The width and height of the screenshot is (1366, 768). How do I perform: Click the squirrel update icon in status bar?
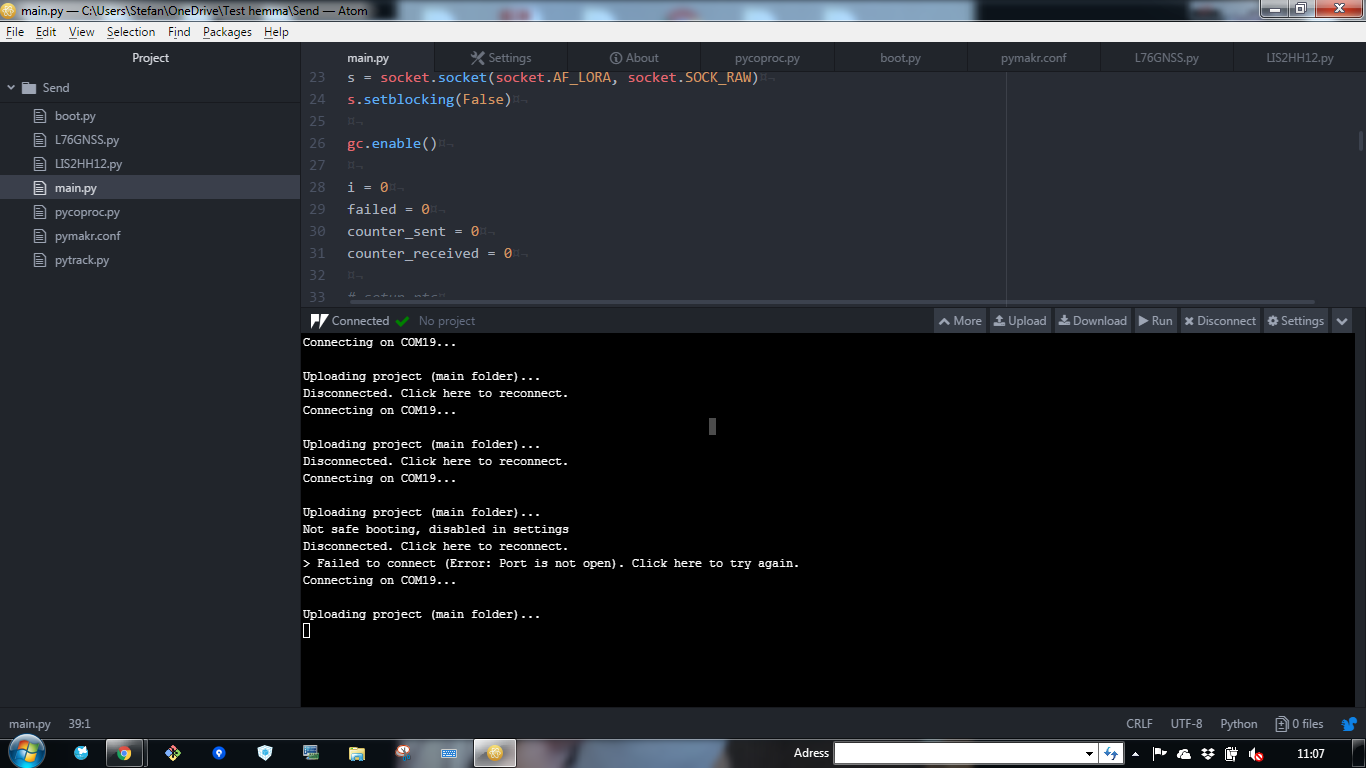(1349, 724)
